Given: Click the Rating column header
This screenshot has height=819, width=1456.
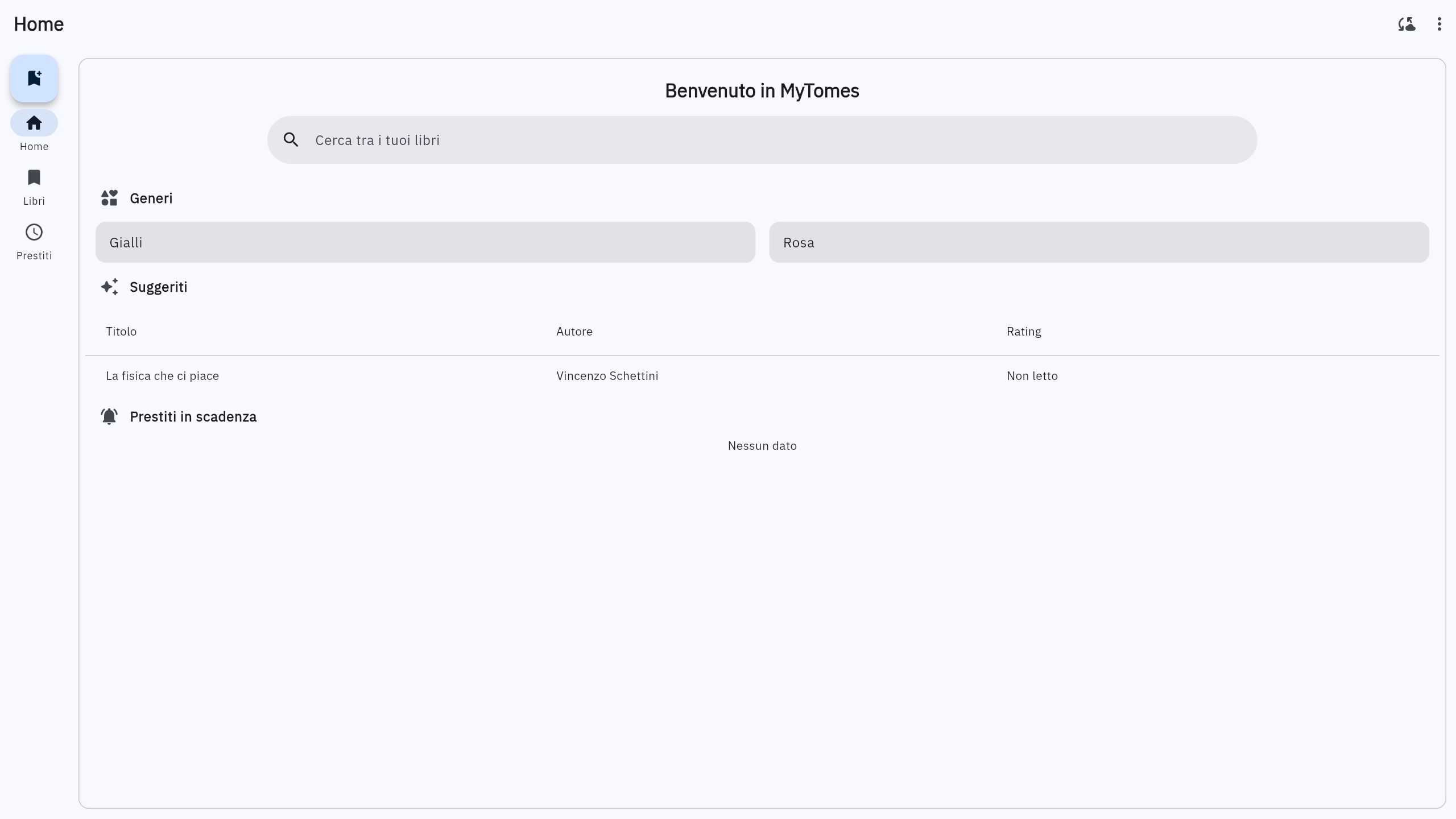Looking at the screenshot, I should click(x=1024, y=332).
